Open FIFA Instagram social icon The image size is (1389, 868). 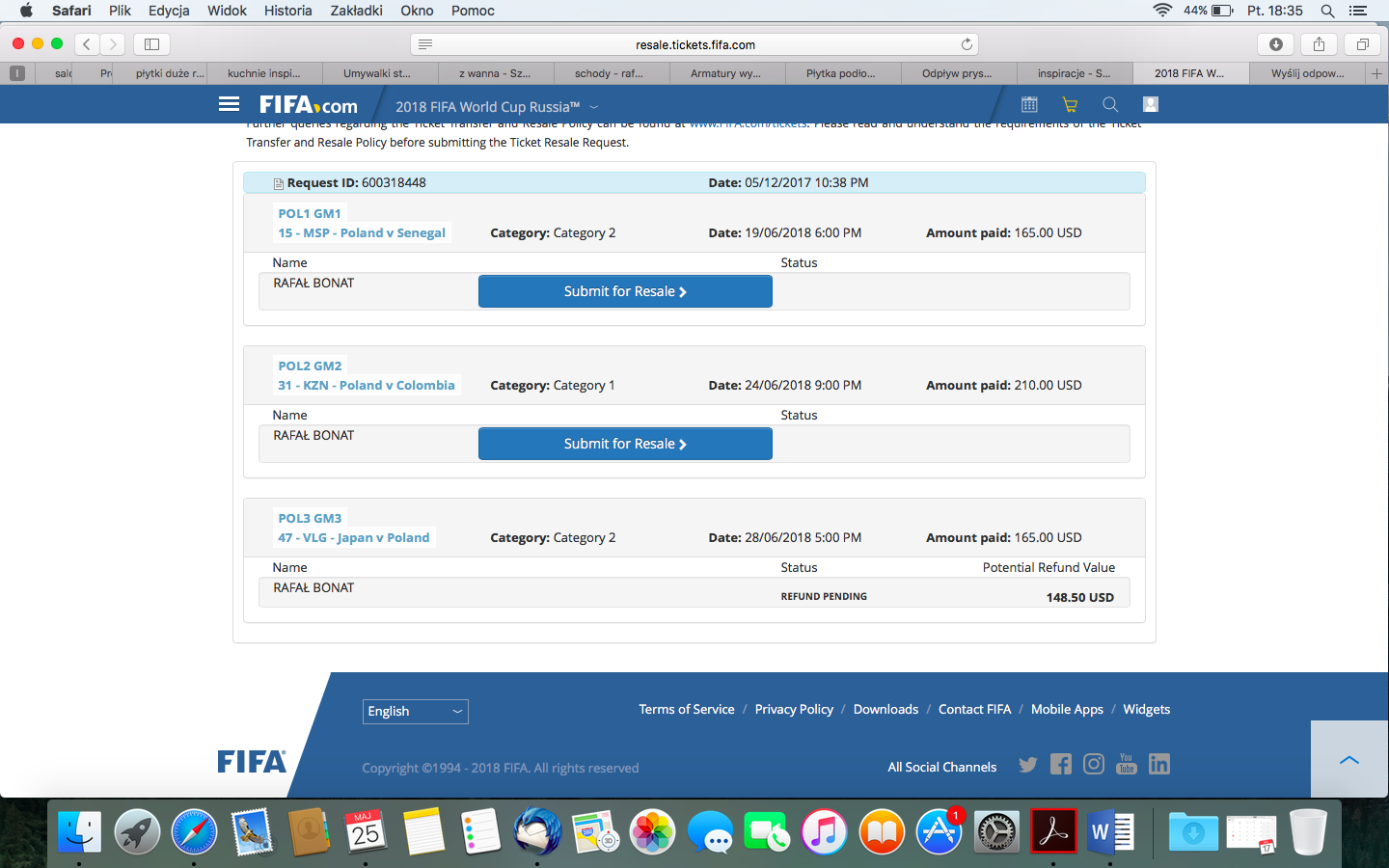point(1094,765)
